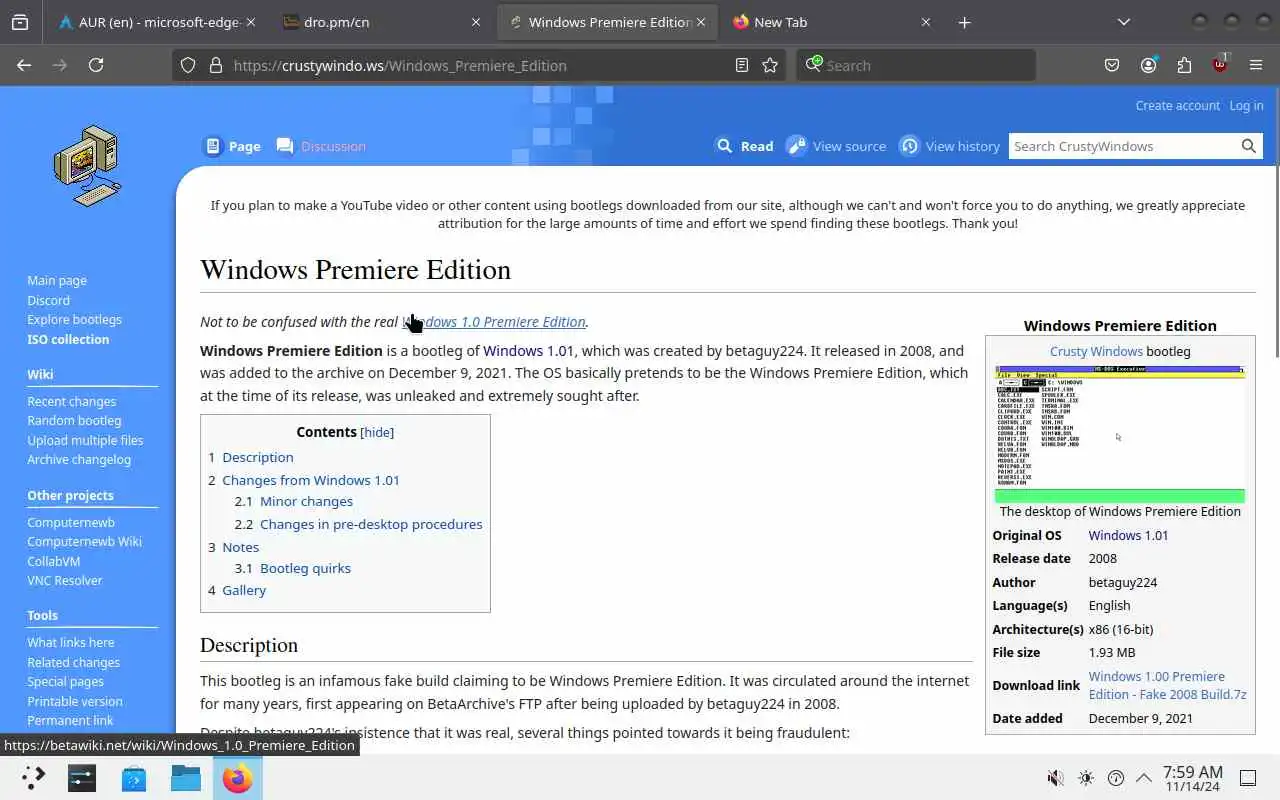Open Computernewb Wiki link
The image size is (1280, 800).
[84, 541]
